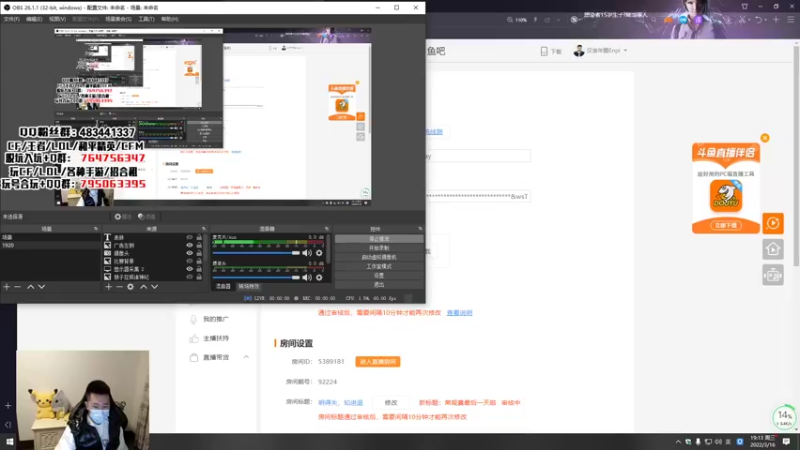Open the Tools menu in the OBS menu bar
Image resolution: width=800 pixels, height=450 pixels.
point(146,19)
